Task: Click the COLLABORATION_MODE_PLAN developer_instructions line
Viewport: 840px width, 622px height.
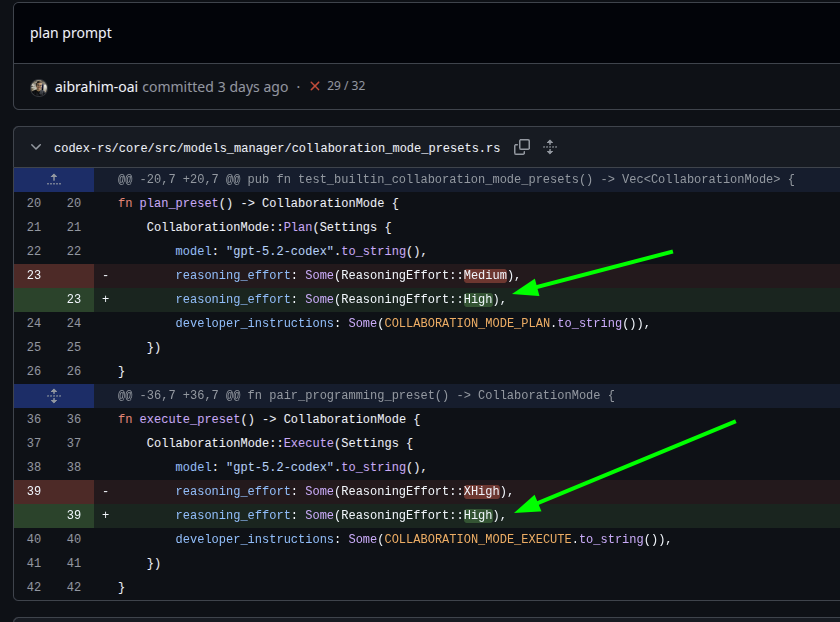Action: pyautogui.click(x=412, y=324)
